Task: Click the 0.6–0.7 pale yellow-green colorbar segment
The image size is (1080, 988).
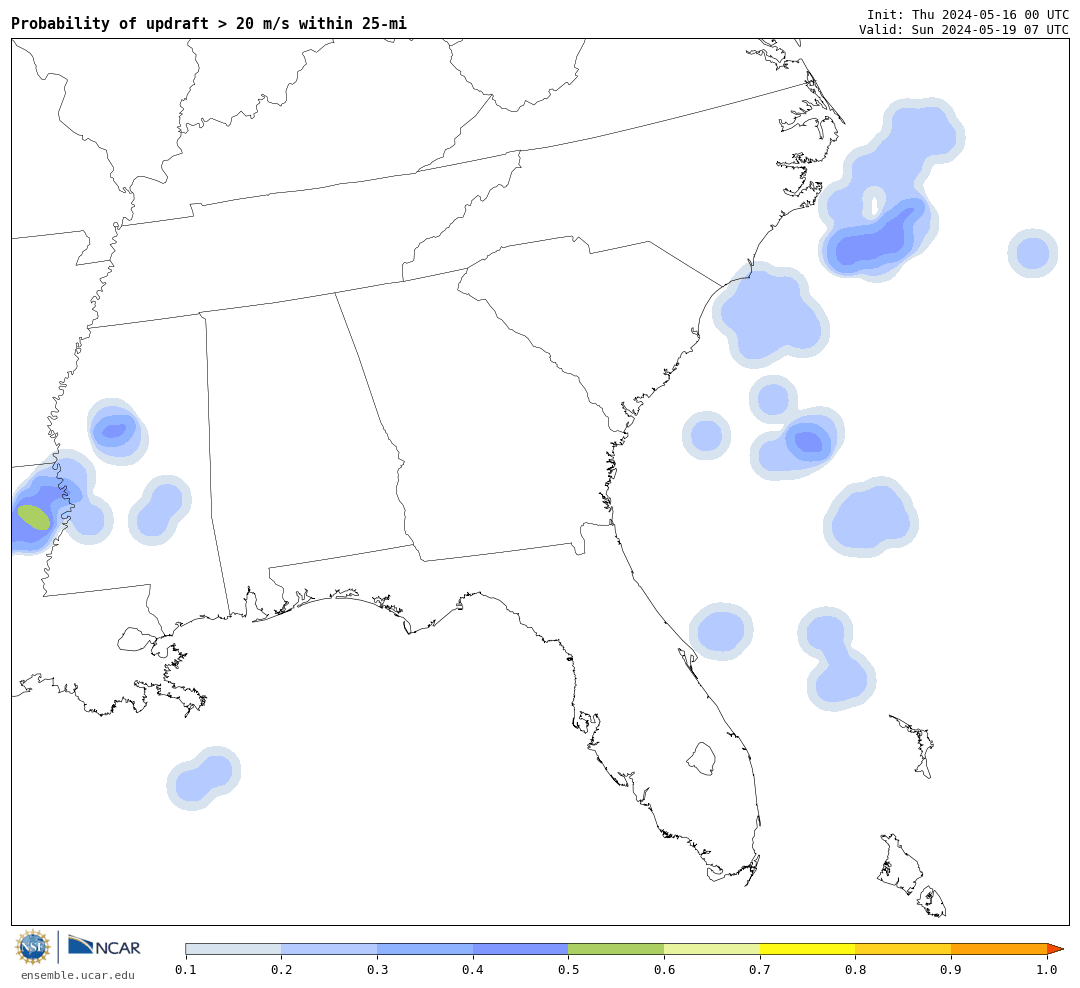Action: 712,949
